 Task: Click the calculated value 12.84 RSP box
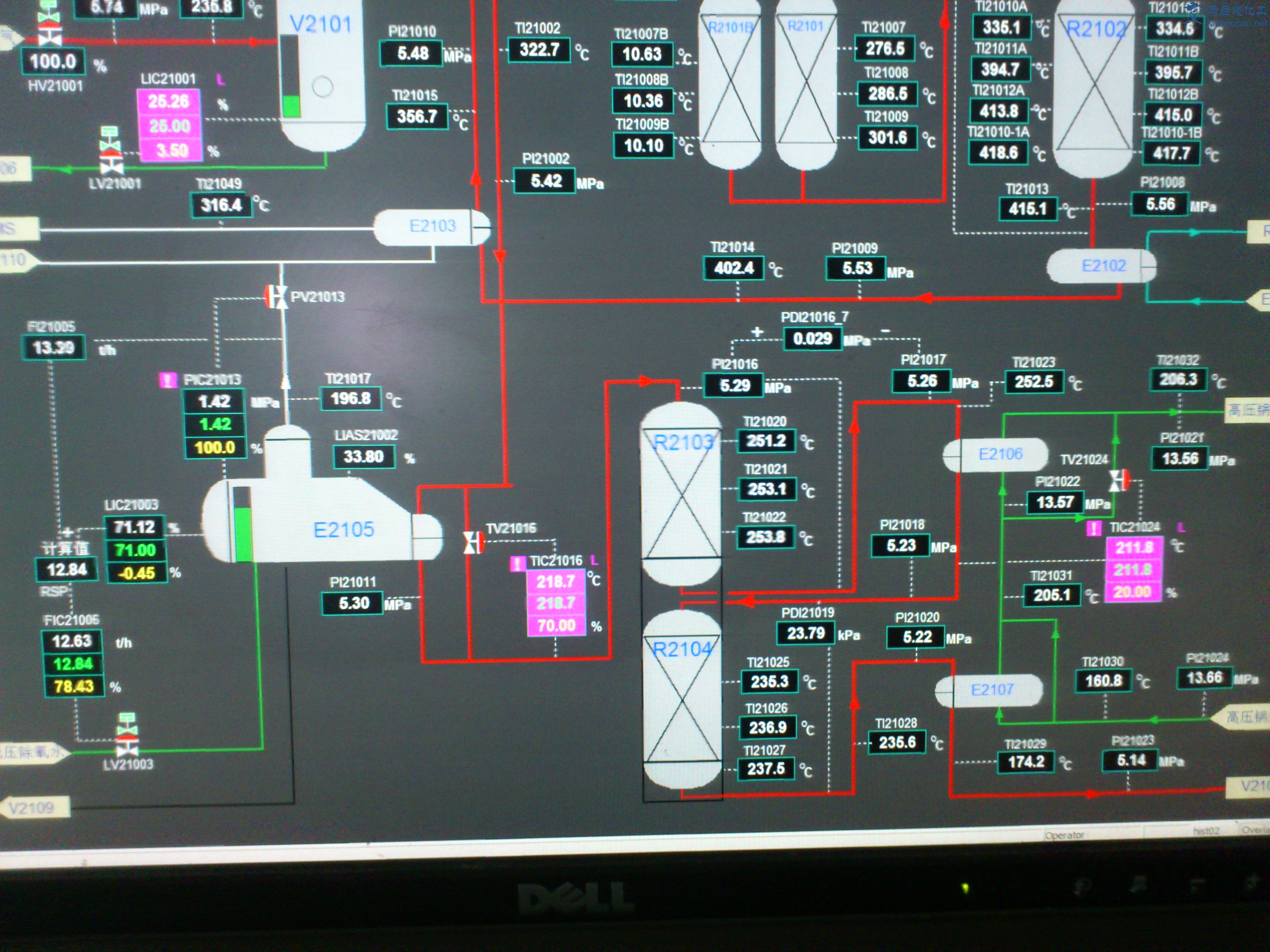tap(67, 569)
